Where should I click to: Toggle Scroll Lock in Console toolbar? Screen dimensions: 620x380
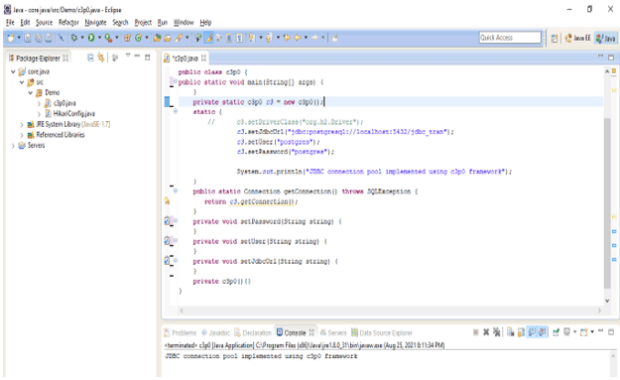tap(521, 332)
